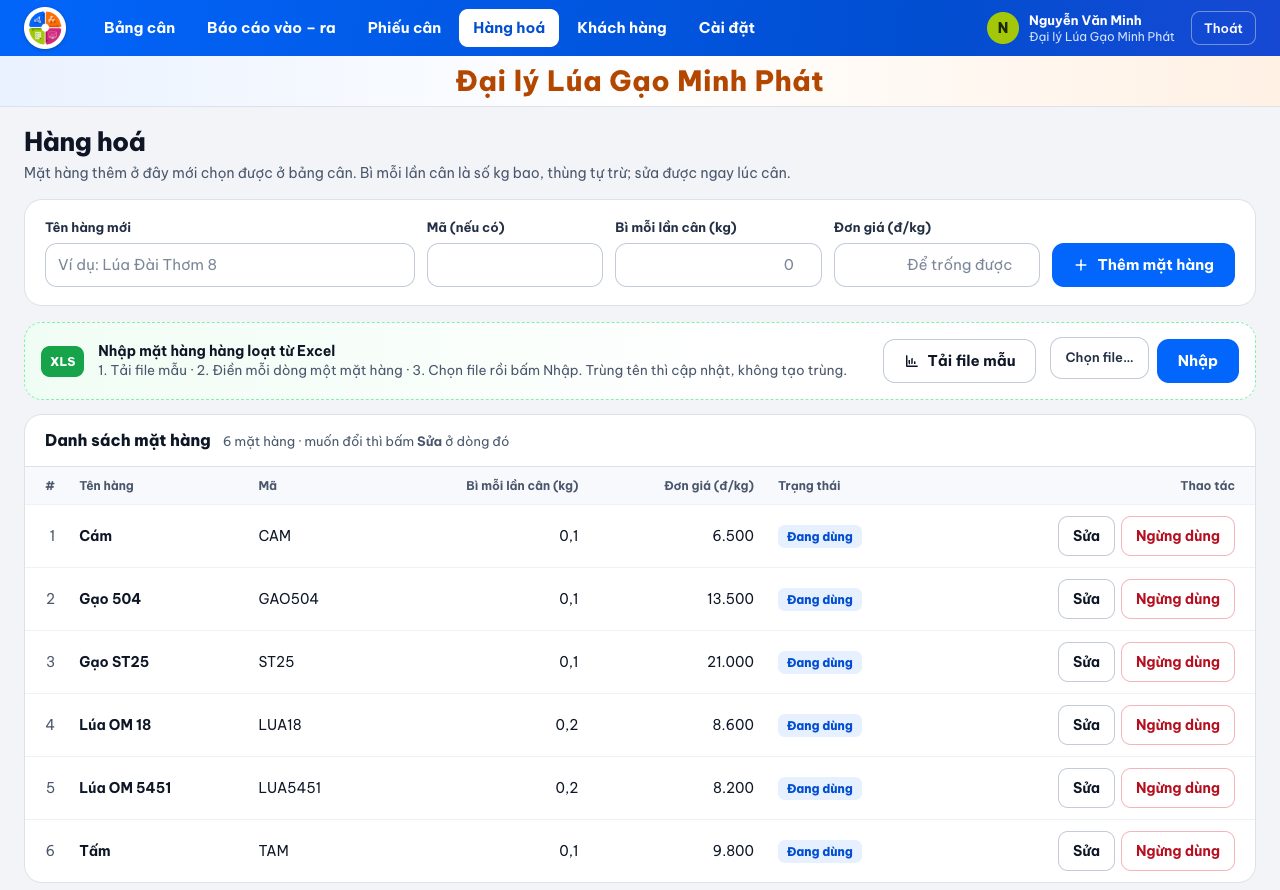This screenshot has width=1280, height=890.
Task: Click user name Nguyễn Văn Minh
Action: [x=1085, y=20]
